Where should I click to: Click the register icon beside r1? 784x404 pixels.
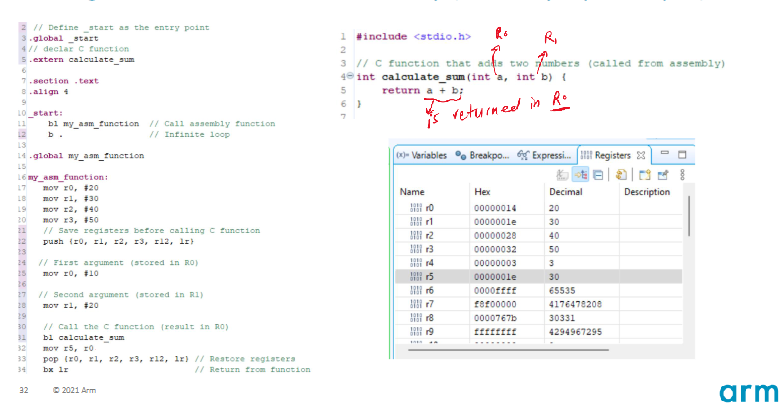416,222
